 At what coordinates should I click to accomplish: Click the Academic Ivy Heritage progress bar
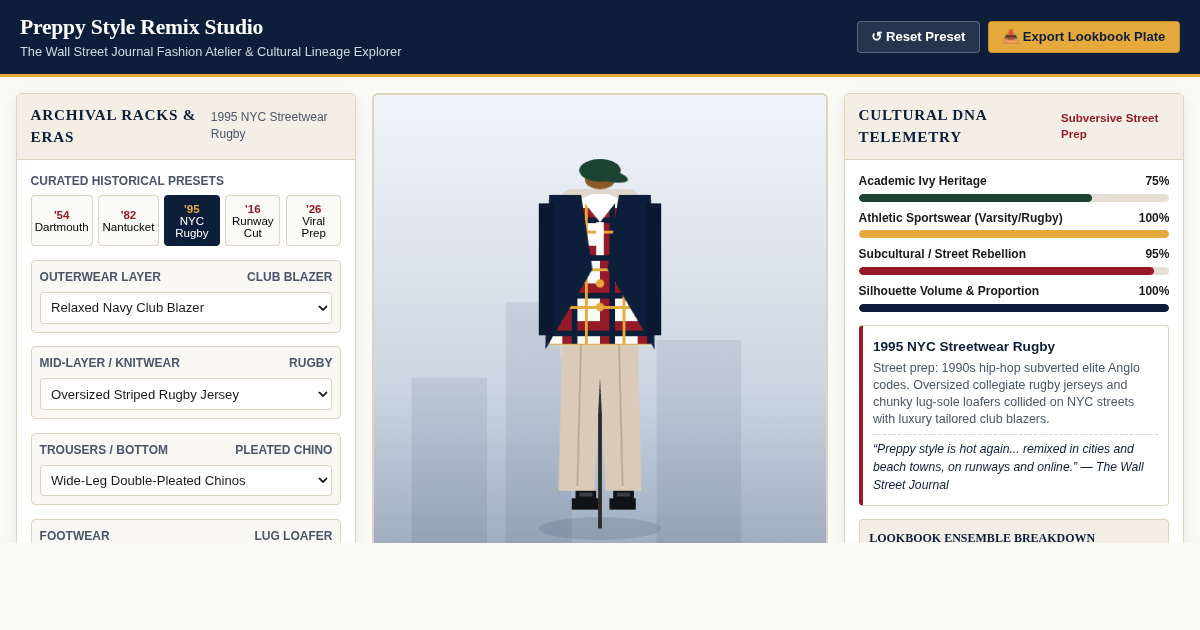(x=1014, y=198)
